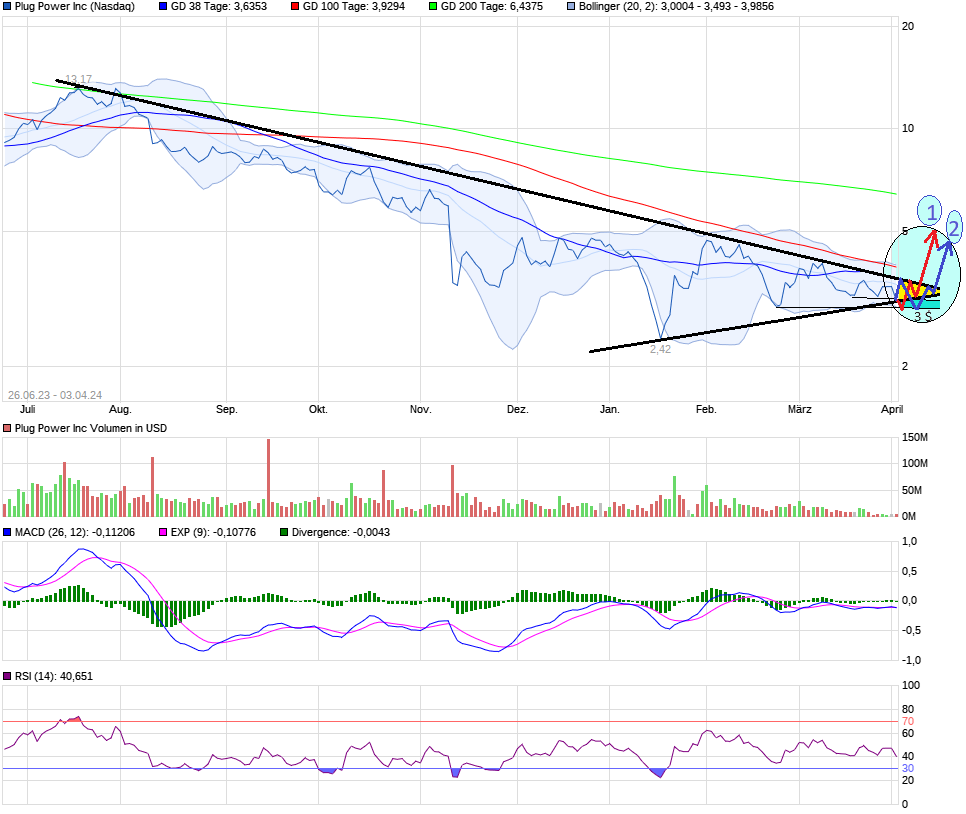Click the price axis value 2
The height and width of the screenshot is (814, 966).
tap(905, 367)
